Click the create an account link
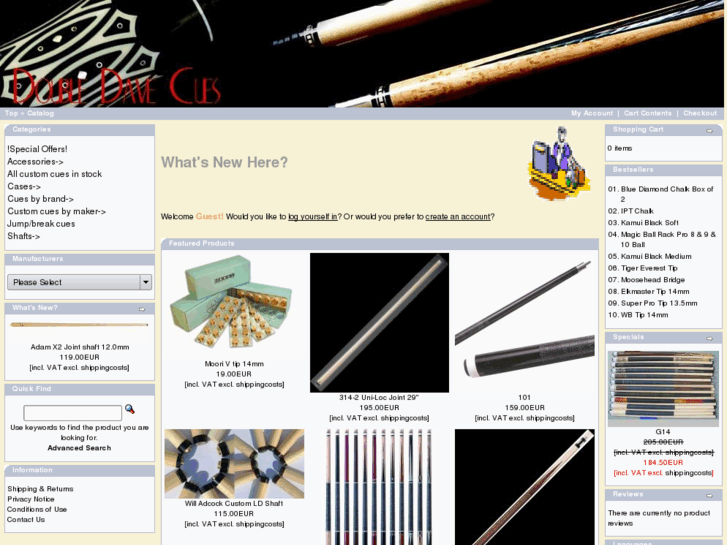Viewport: 727px width, 545px height. point(458,217)
